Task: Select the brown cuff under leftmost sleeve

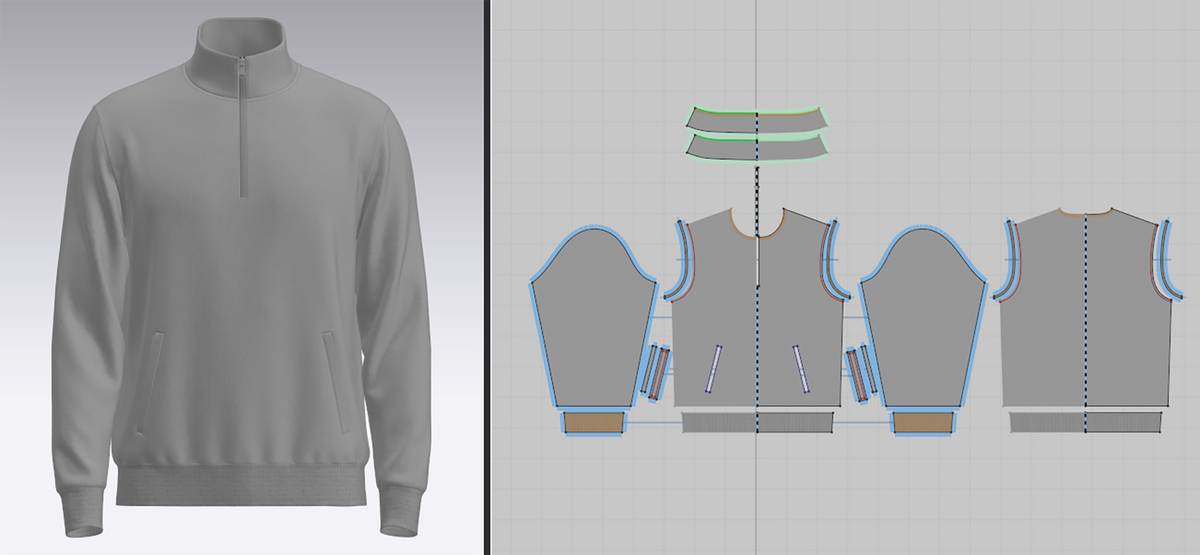Action: (x=594, y=424)
